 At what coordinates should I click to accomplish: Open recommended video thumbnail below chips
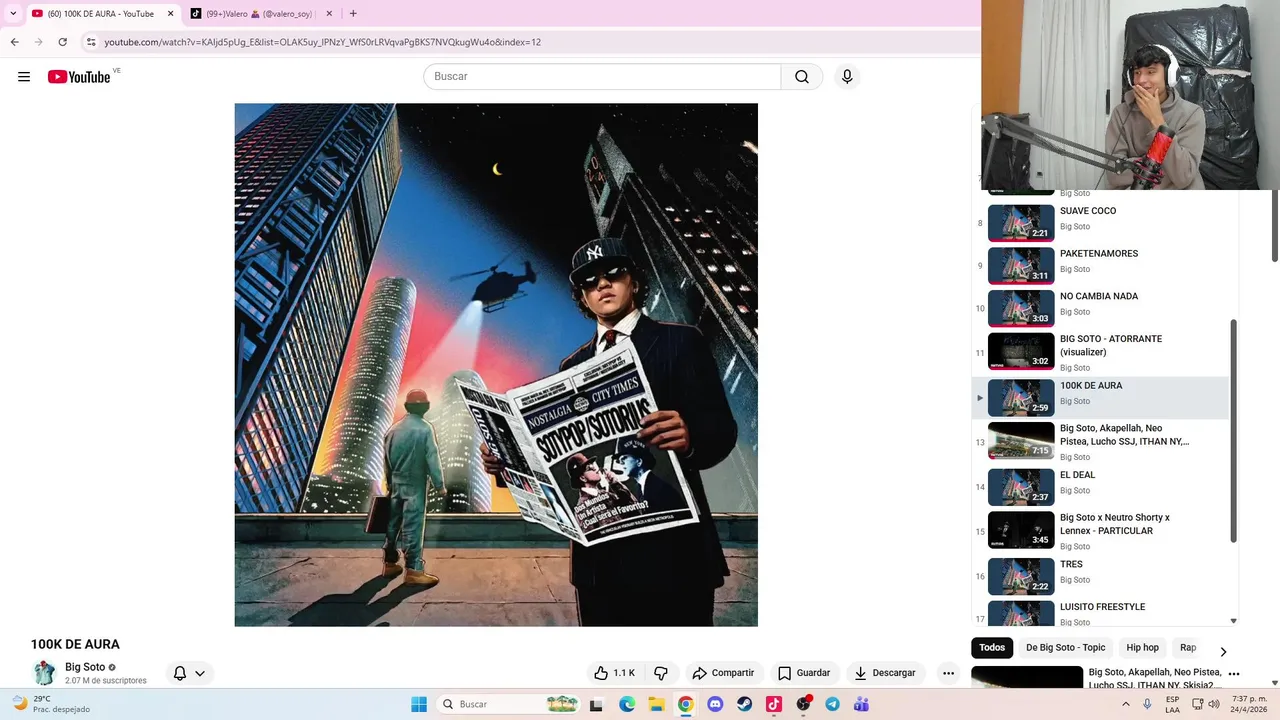[x=1027, y=677]
